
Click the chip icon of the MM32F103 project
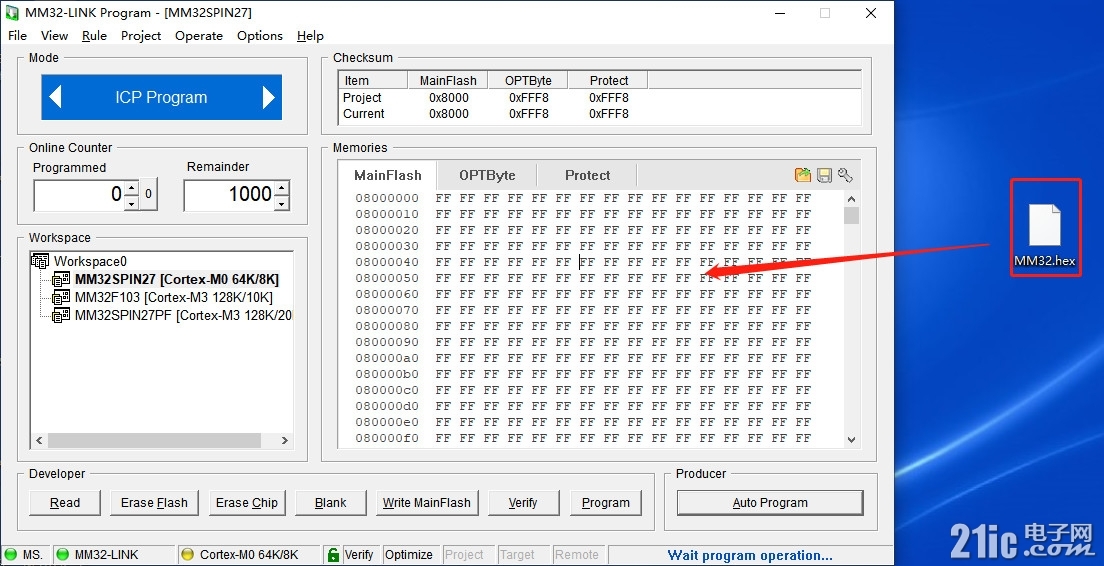[x=62, y=297]
